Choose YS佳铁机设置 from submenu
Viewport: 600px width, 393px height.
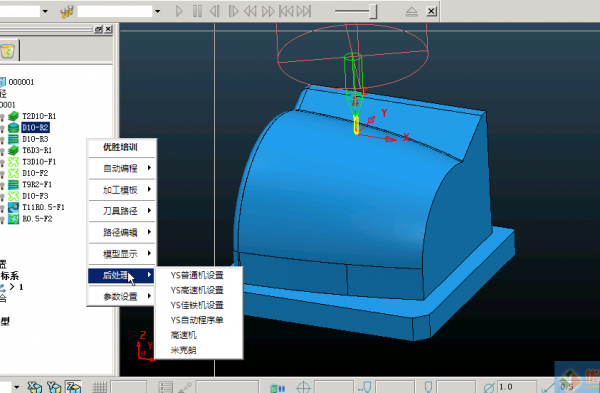click(197, 305)
